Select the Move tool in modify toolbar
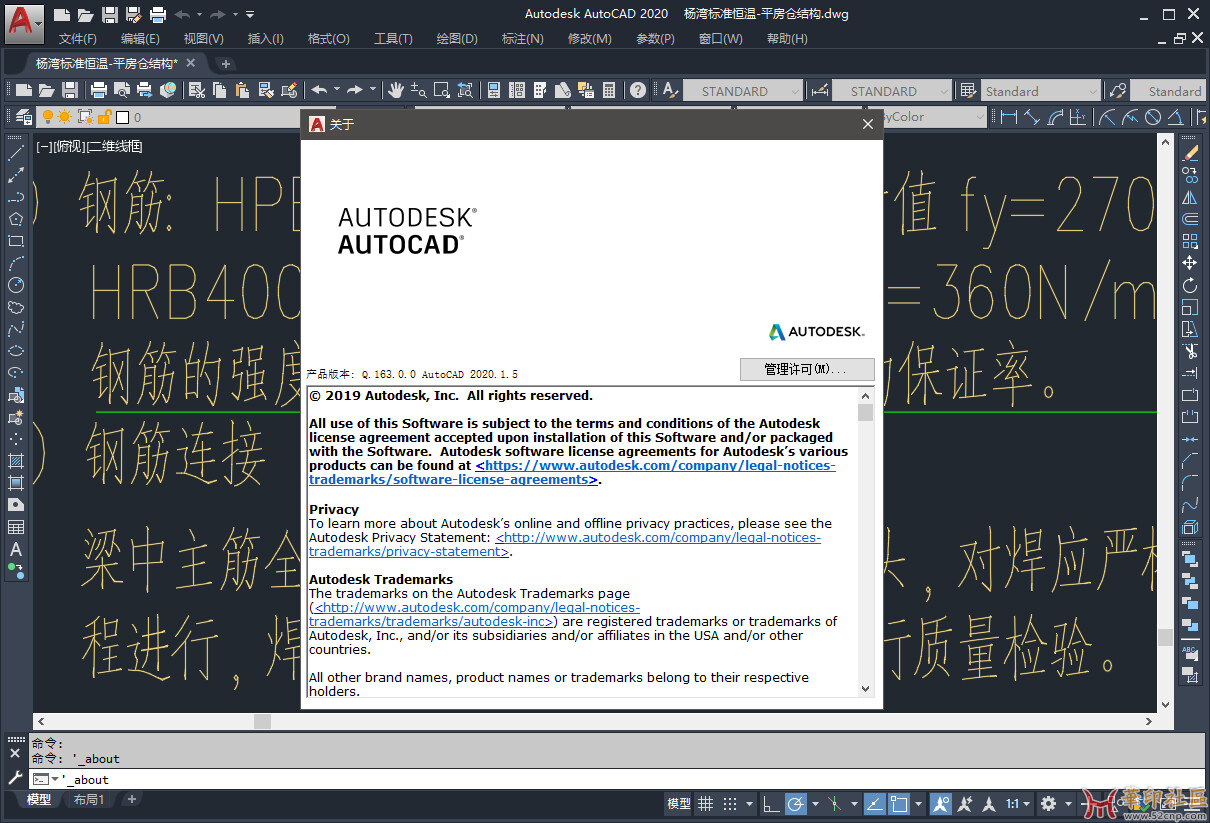 1190,263
